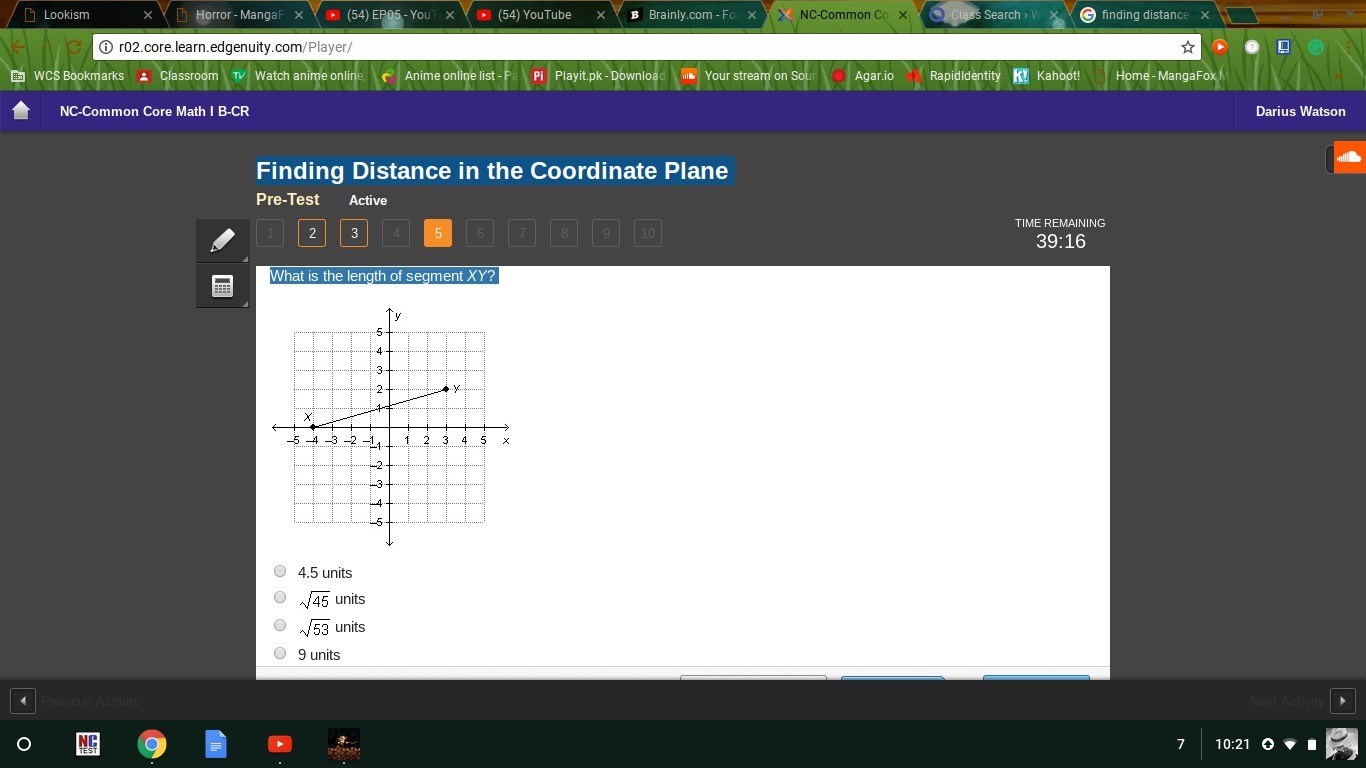This screenshot has height=768, width=1366.
Task: Go to current question 5
Action: pyautogui.click(x=438, y=233)
